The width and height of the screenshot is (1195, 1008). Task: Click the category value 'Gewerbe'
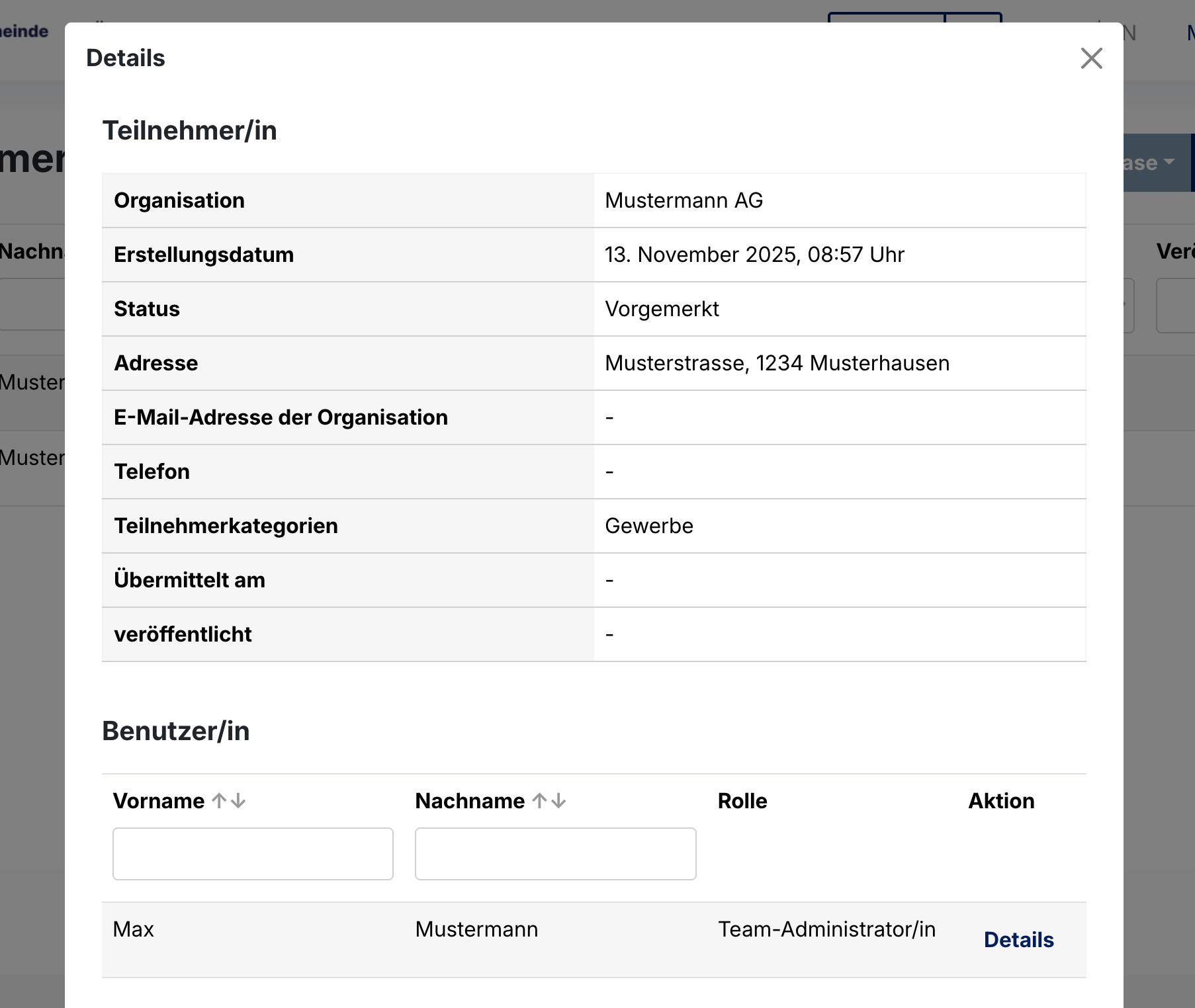[x=648, y=526]
